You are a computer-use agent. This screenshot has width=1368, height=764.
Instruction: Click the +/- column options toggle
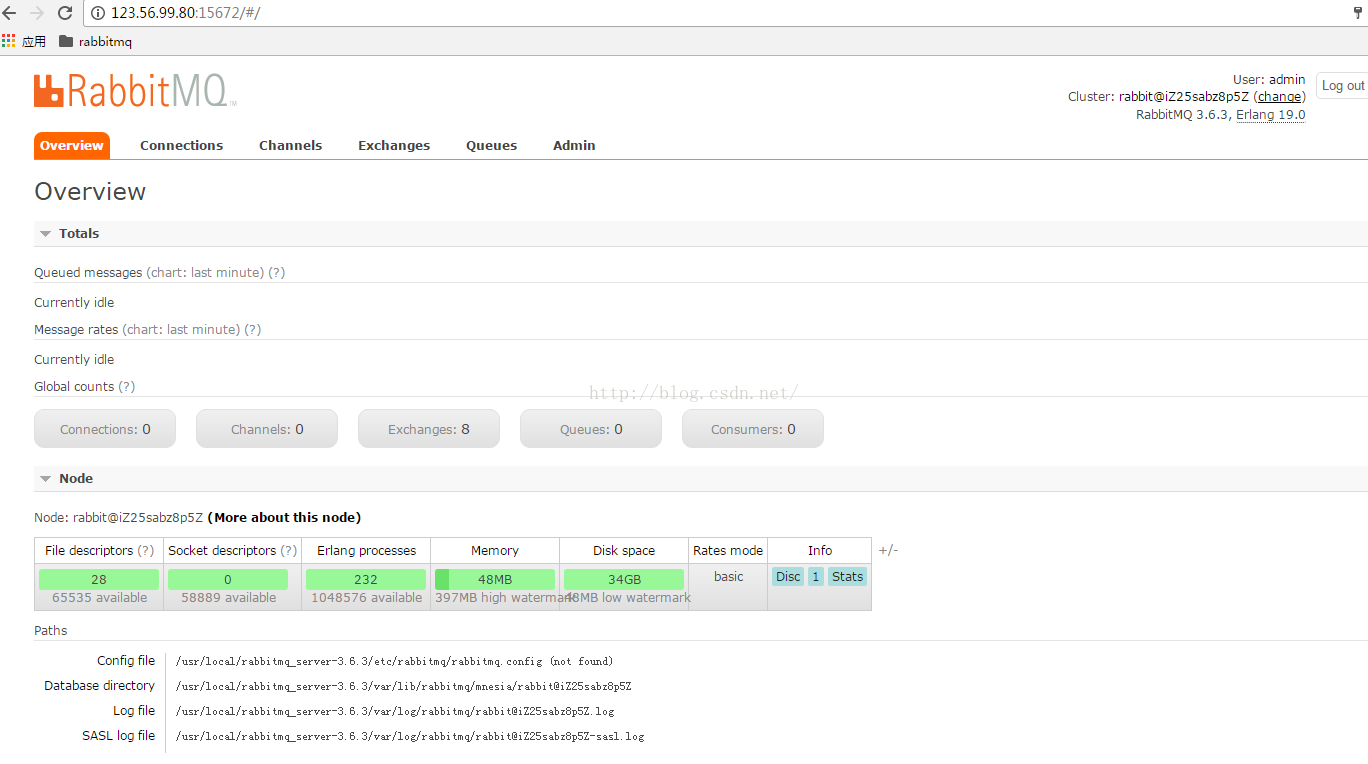pyautogui.click(x=888, y=550)
